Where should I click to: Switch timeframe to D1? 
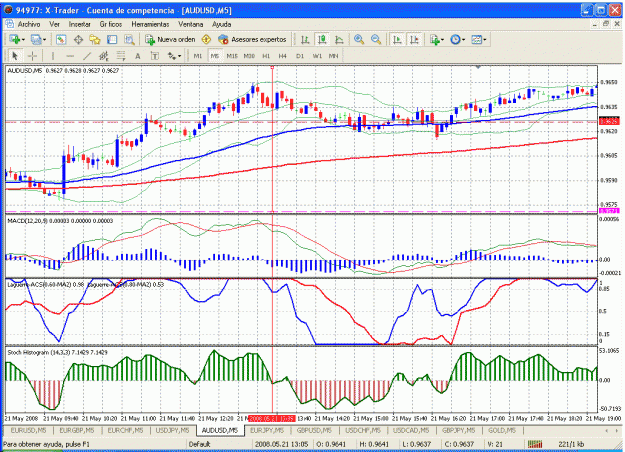[x=300, y=56]
